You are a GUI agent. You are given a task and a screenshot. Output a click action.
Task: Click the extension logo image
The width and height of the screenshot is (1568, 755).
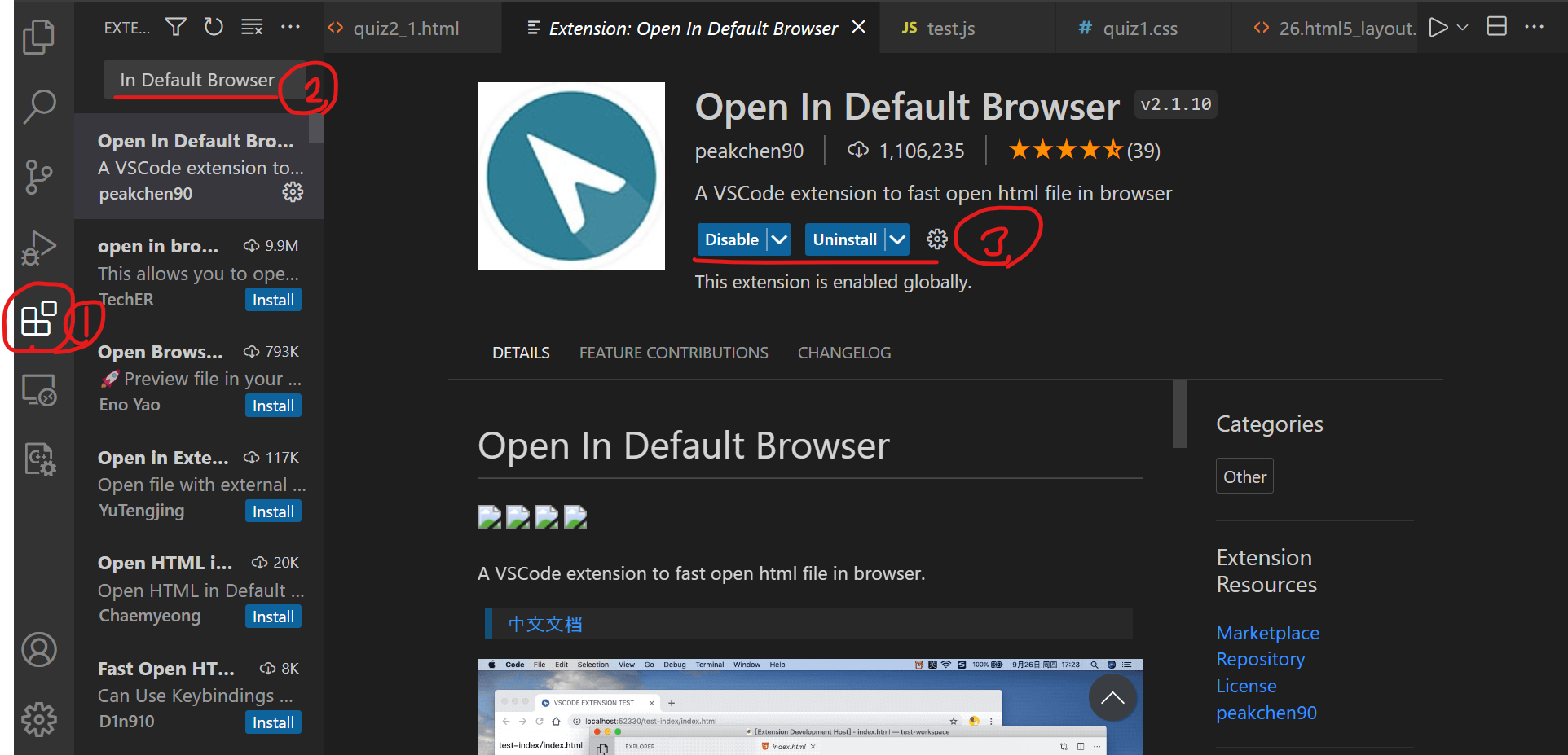[x=571, y=176]
